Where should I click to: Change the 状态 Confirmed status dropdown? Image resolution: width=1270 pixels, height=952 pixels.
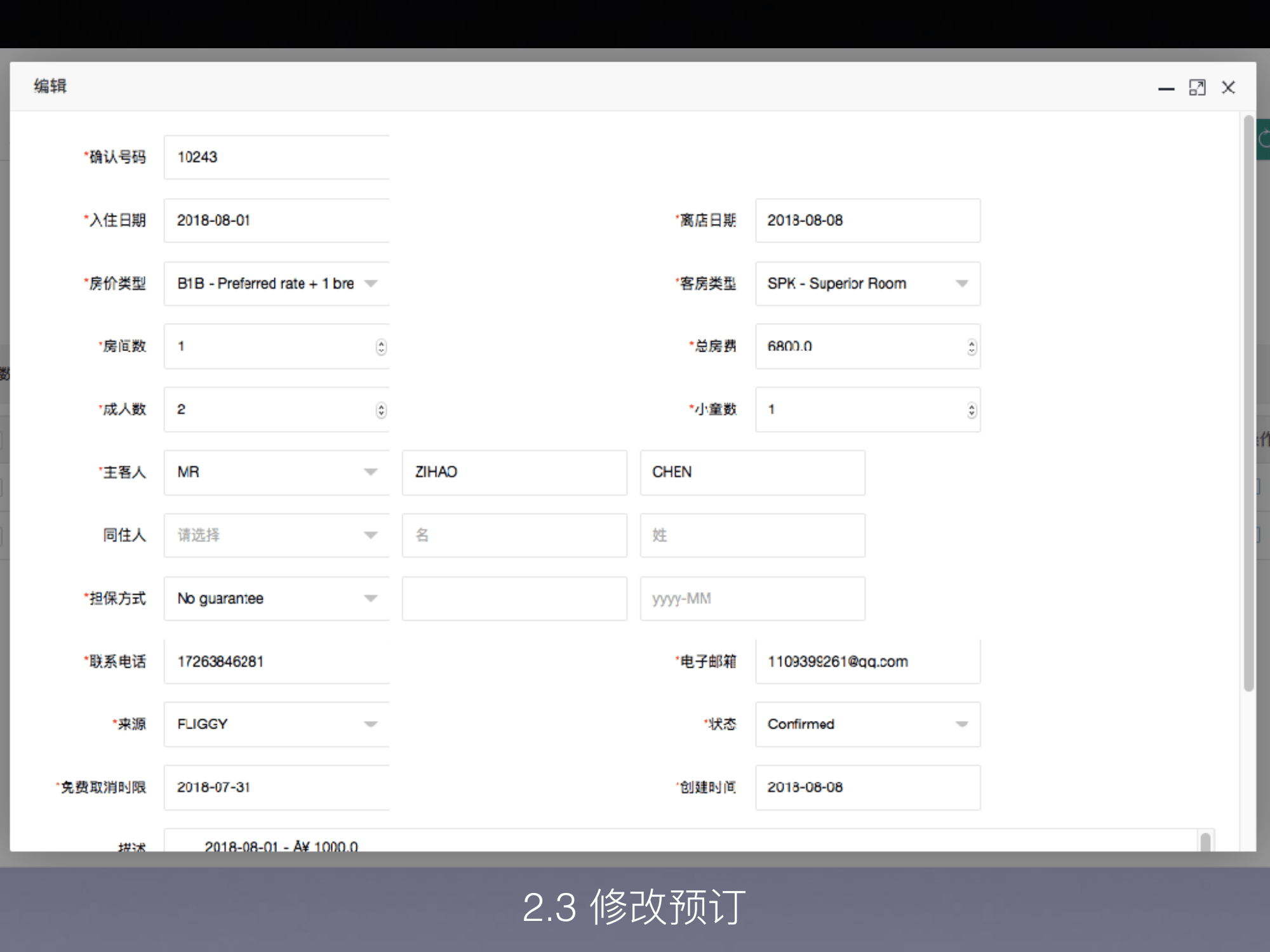click(961, 724)
